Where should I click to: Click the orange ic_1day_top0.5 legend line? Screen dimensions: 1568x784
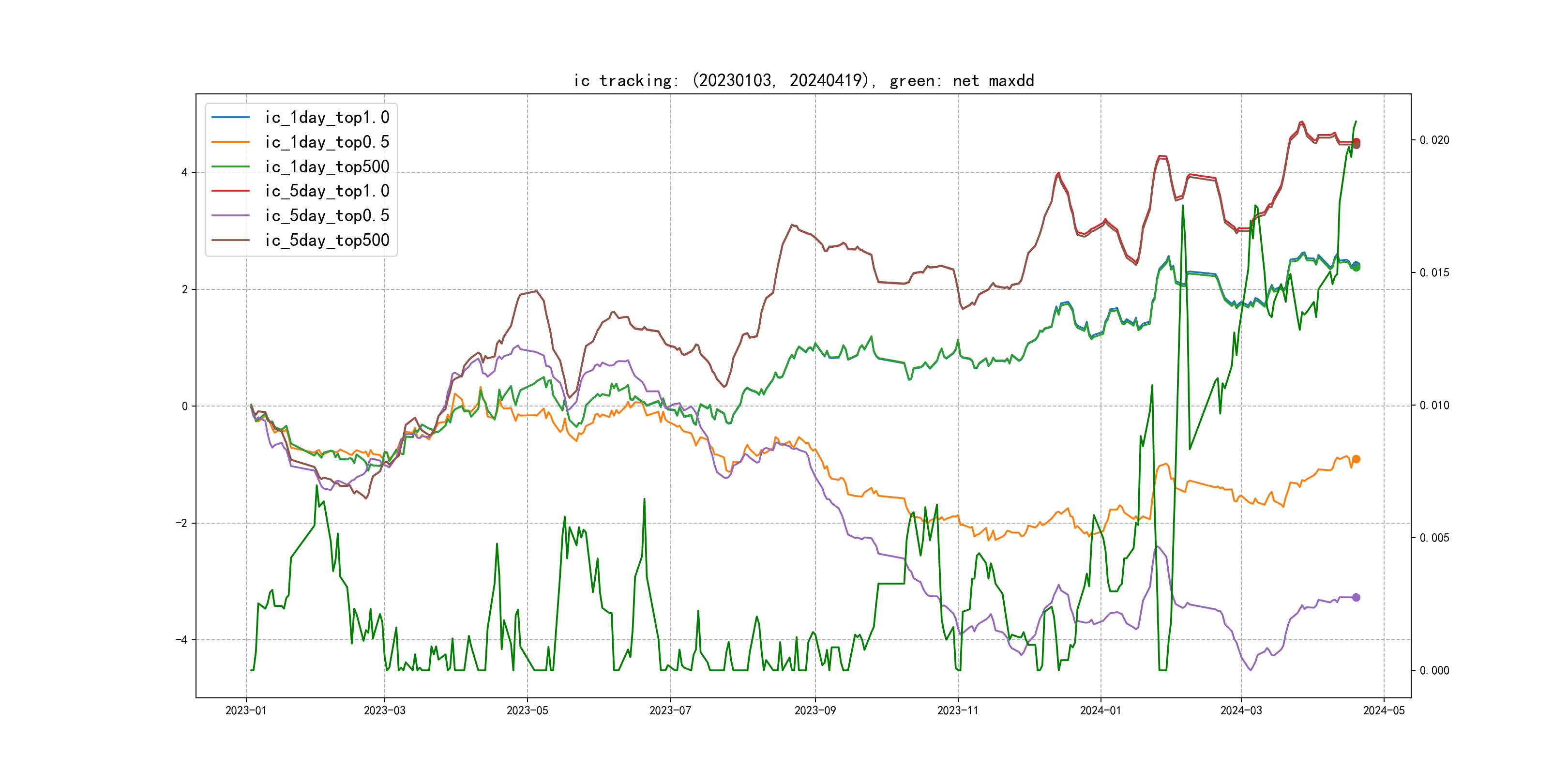tap(230, 142)
